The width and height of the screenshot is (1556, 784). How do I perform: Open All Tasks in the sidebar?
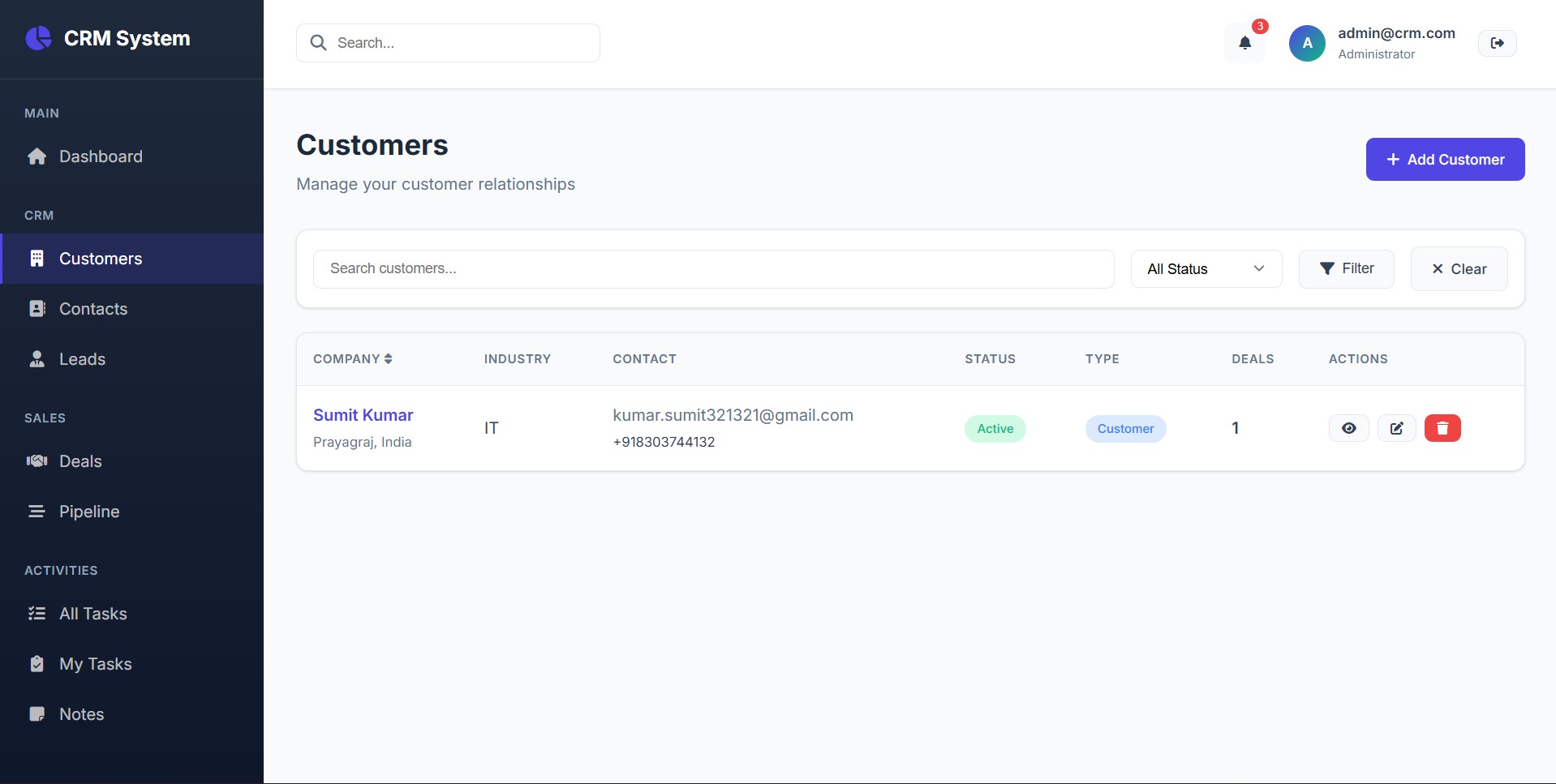(92, 614)
